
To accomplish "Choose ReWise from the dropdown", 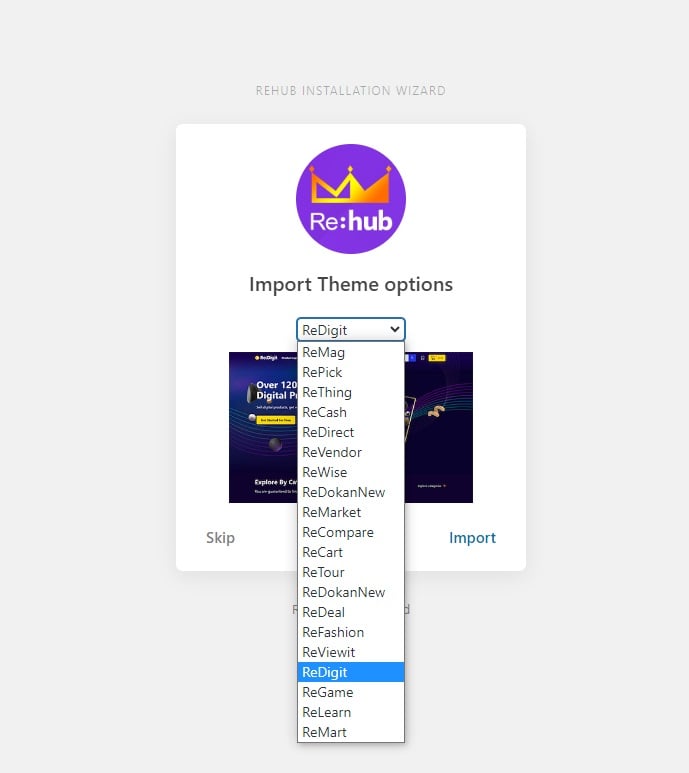I will pos(350,472).
